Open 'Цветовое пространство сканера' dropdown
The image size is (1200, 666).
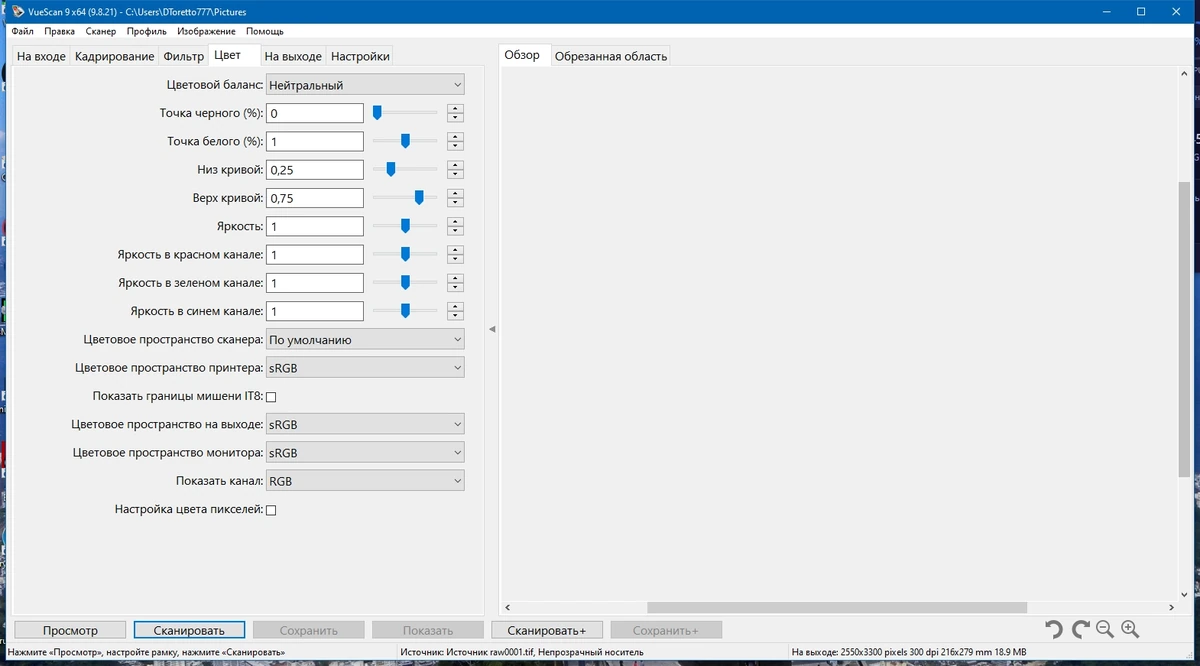(x=365, y=340)
